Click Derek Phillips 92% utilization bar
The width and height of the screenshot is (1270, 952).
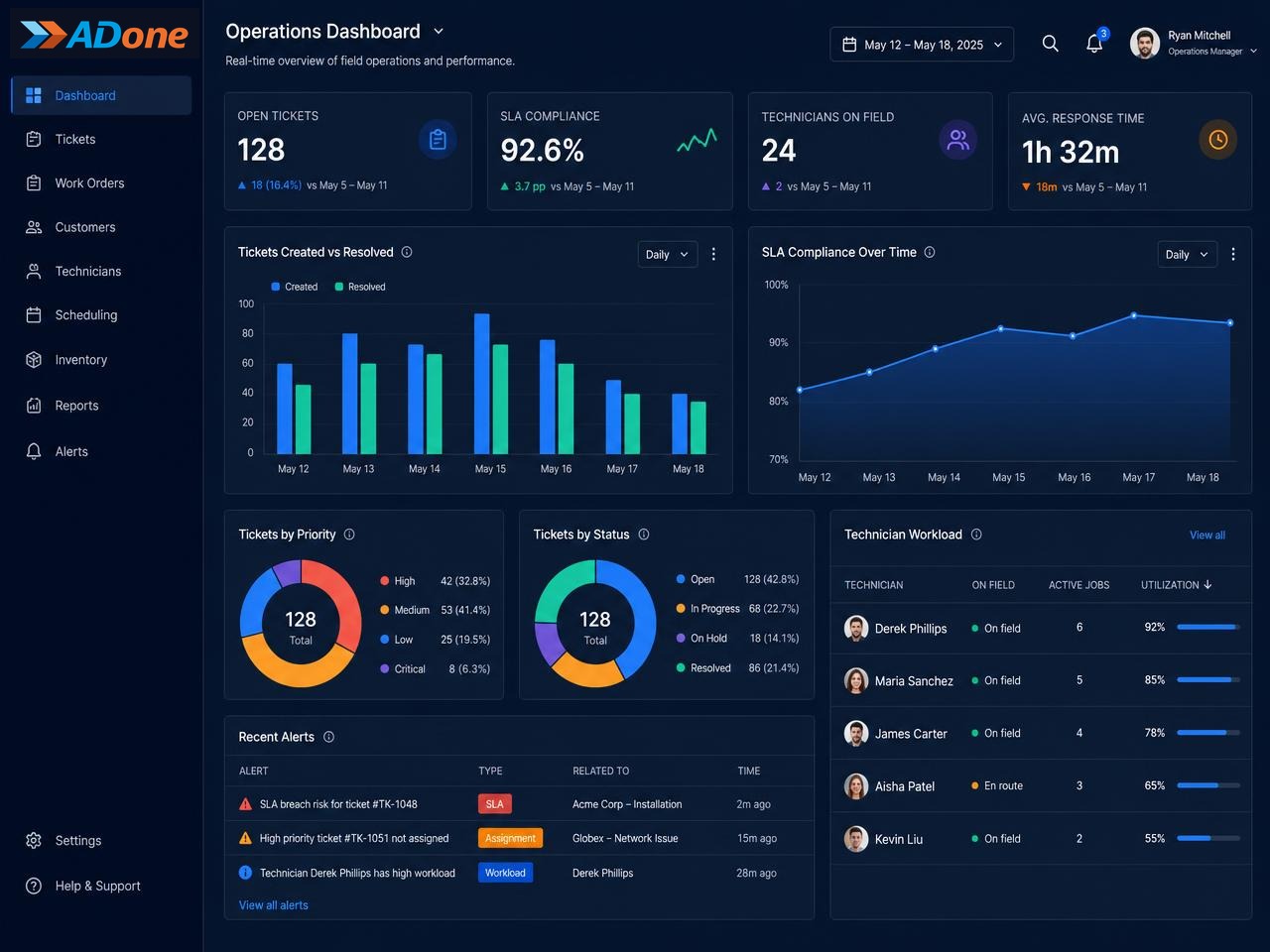click(1208, 627)
